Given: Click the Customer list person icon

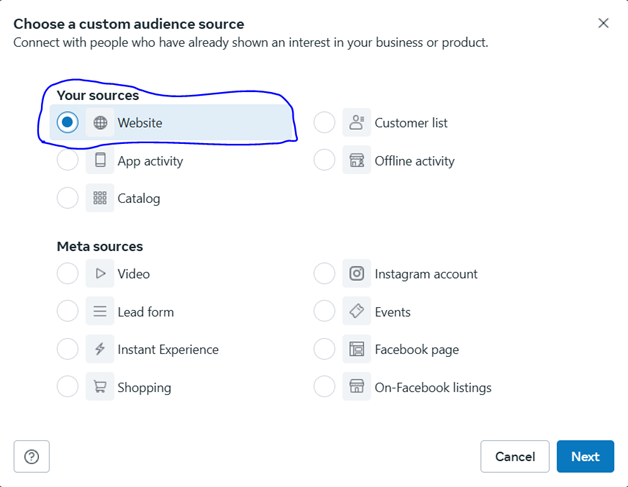Looking at the screenshot, I should [356, 123].
